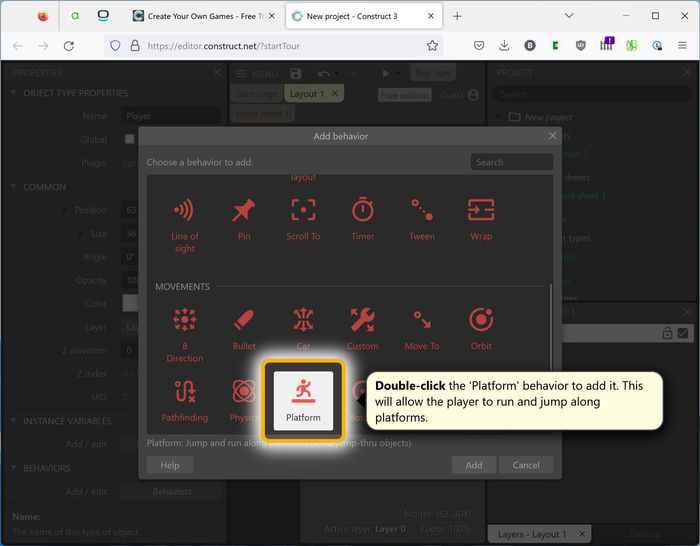Open a new browser tab
Viewport: 700px width, 546px height.
click(457, 17)
